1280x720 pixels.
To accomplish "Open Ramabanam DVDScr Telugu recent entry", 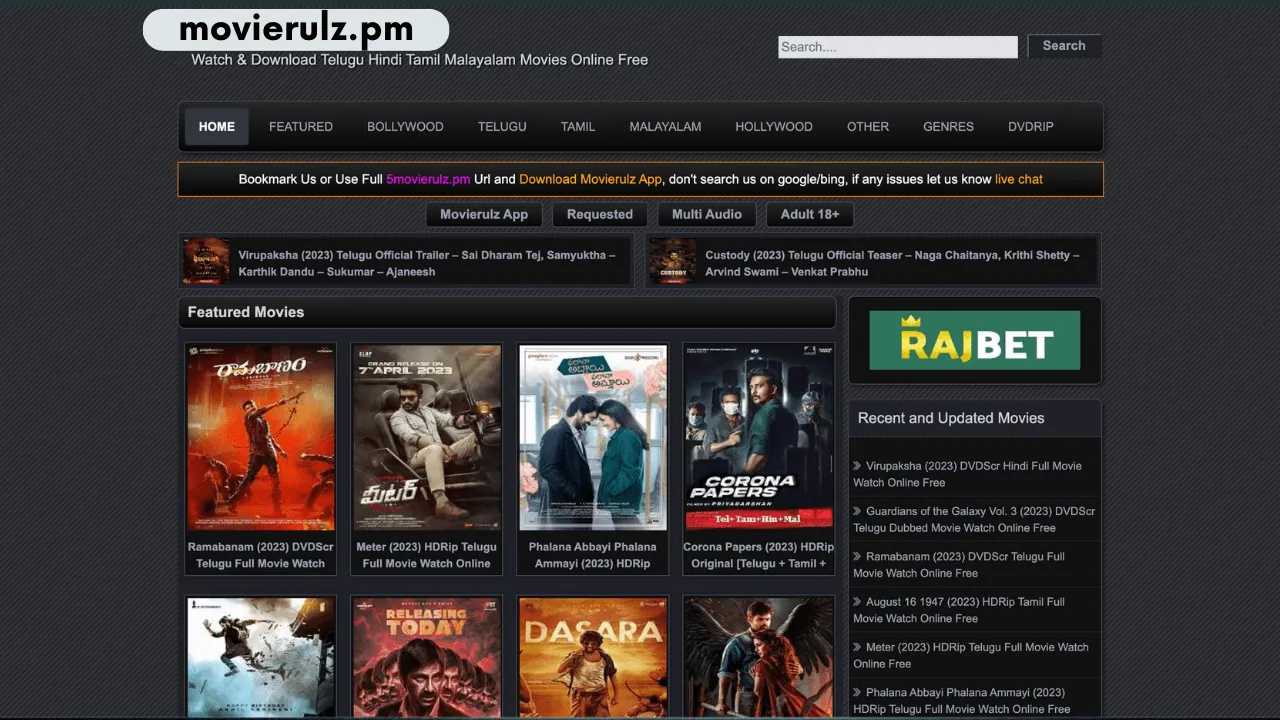I will (x=959, y=565).
